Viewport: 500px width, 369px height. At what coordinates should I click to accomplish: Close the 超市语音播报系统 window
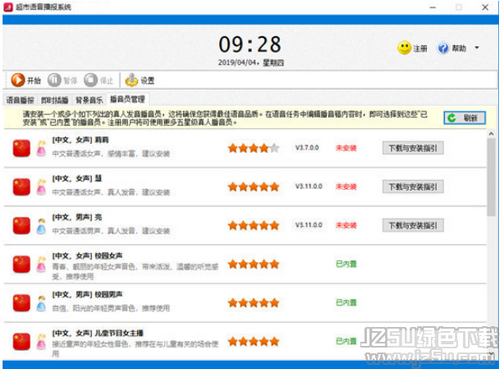(485, 7)
